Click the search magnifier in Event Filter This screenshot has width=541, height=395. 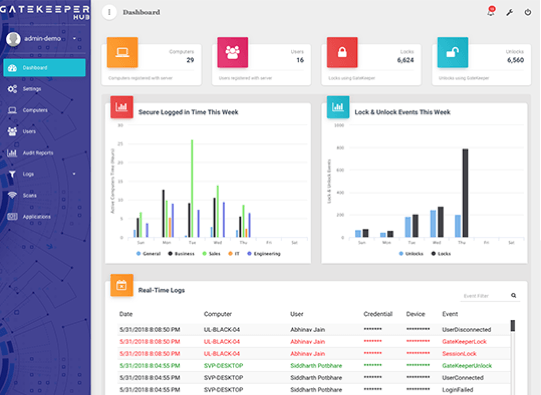tap(513, 295)
